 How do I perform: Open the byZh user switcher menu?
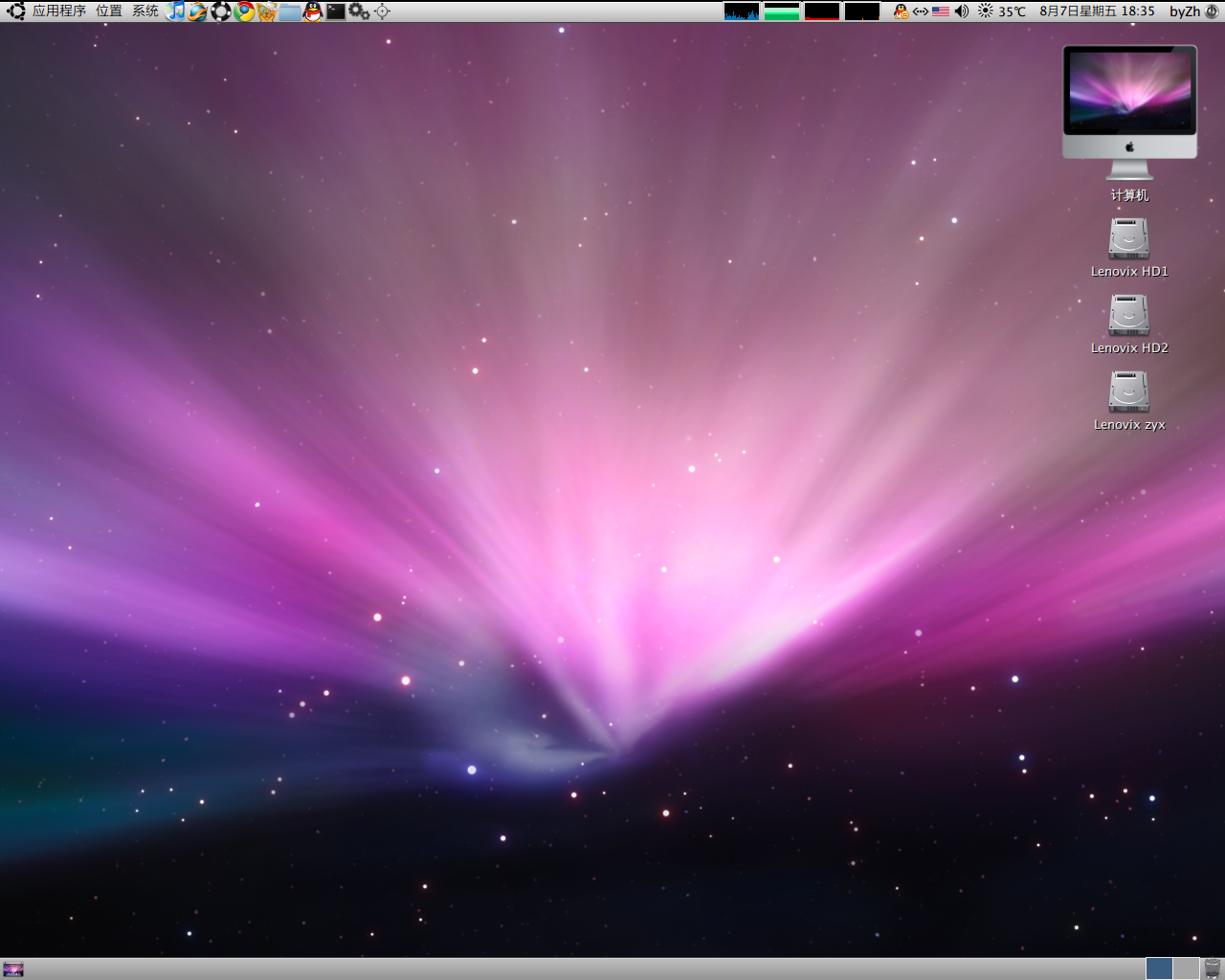(1185, 11)
